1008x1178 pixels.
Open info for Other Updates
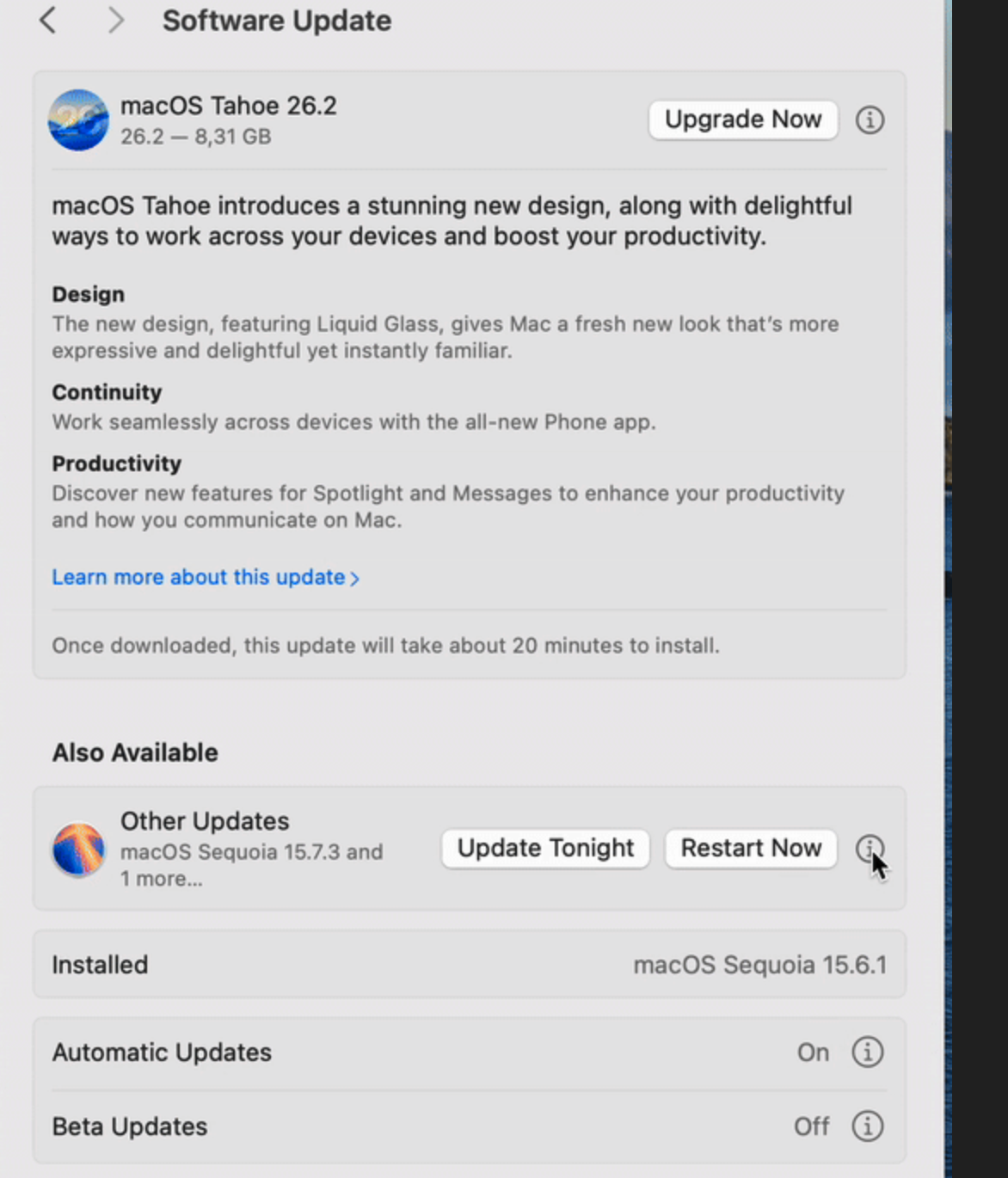[x=870, y=849]
